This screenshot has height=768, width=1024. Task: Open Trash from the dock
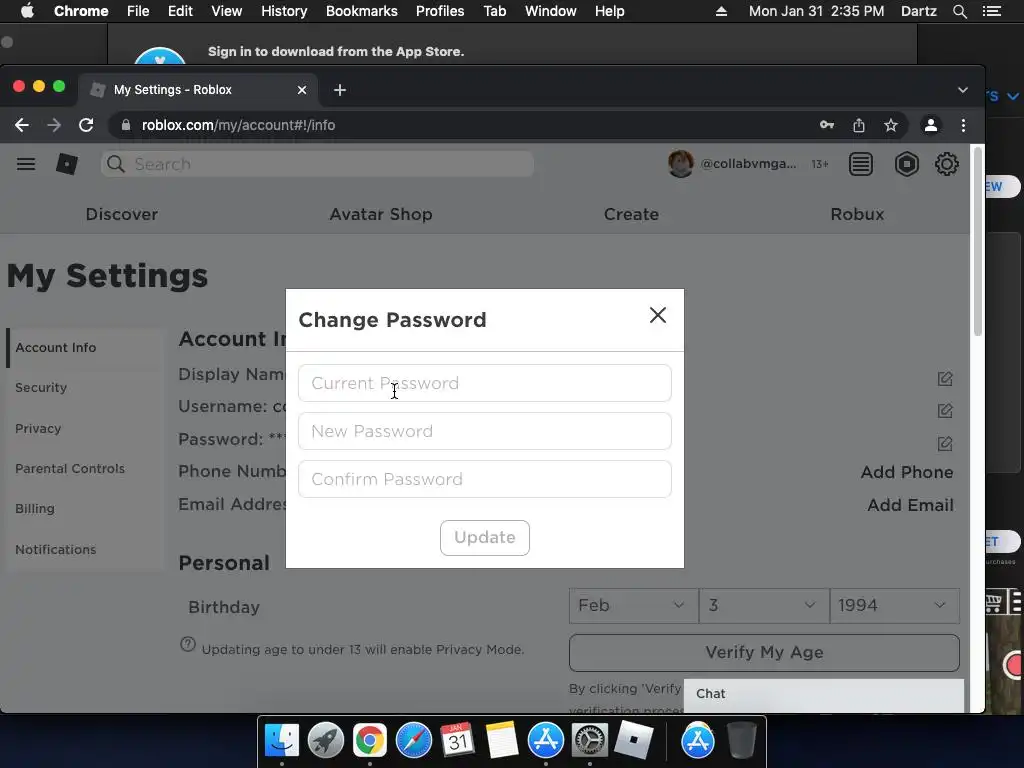coord(741,741)
